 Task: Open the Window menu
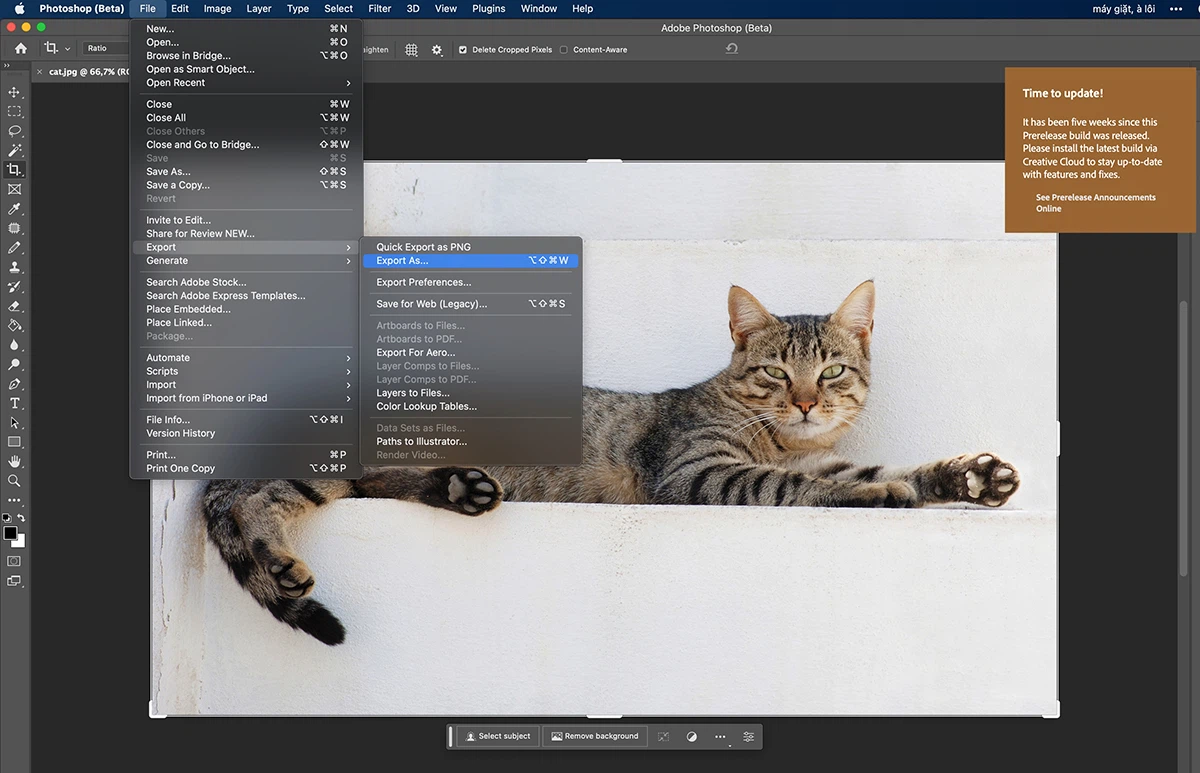pos(538,8)
